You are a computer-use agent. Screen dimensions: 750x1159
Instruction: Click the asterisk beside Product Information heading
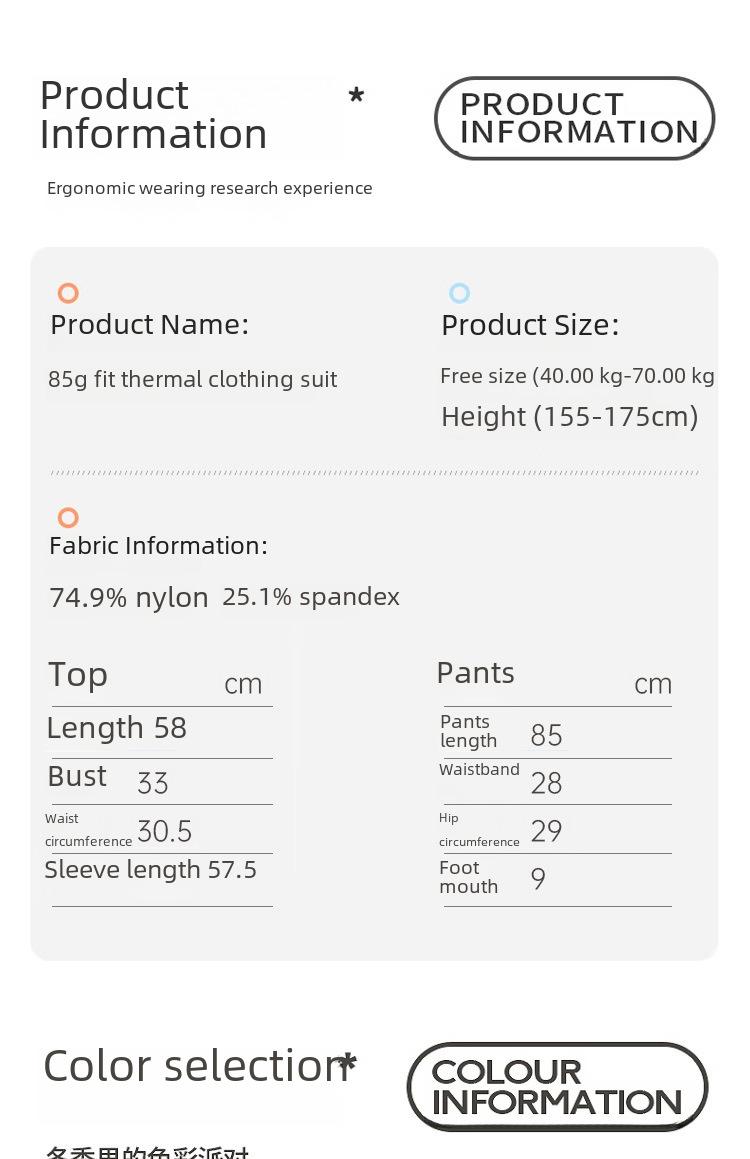click(x=356, y=95)
